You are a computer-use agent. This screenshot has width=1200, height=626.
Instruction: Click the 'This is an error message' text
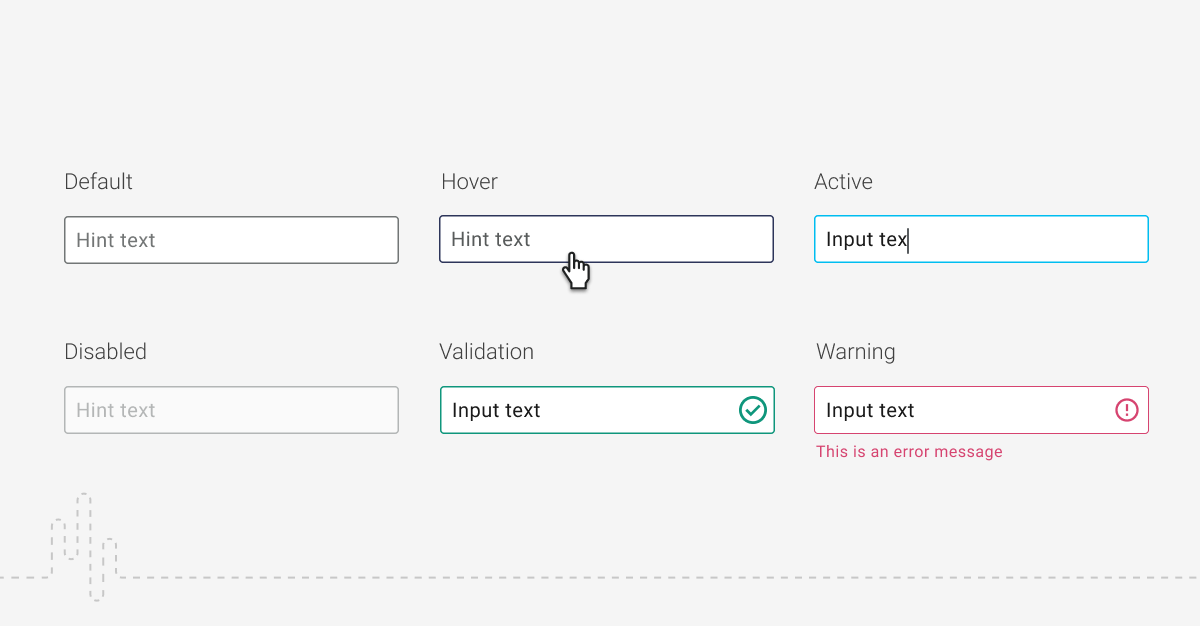coord(909,452)
